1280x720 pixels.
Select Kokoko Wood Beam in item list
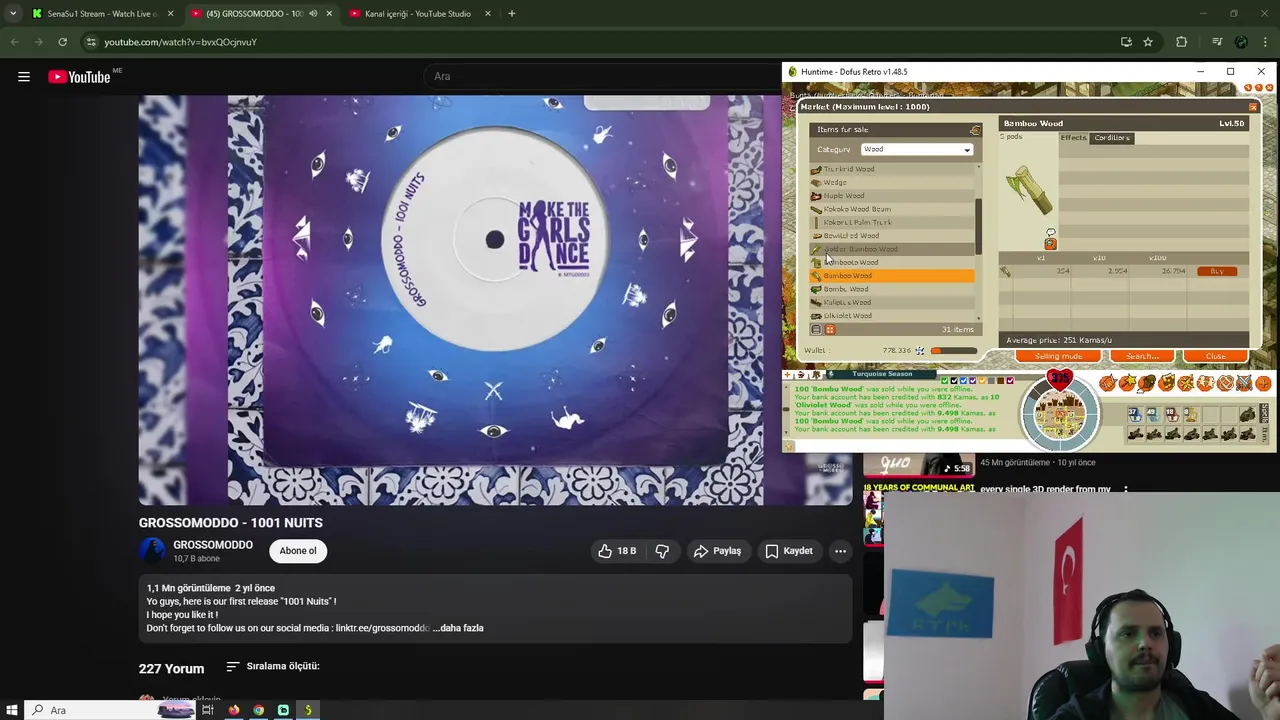[892, 209]
